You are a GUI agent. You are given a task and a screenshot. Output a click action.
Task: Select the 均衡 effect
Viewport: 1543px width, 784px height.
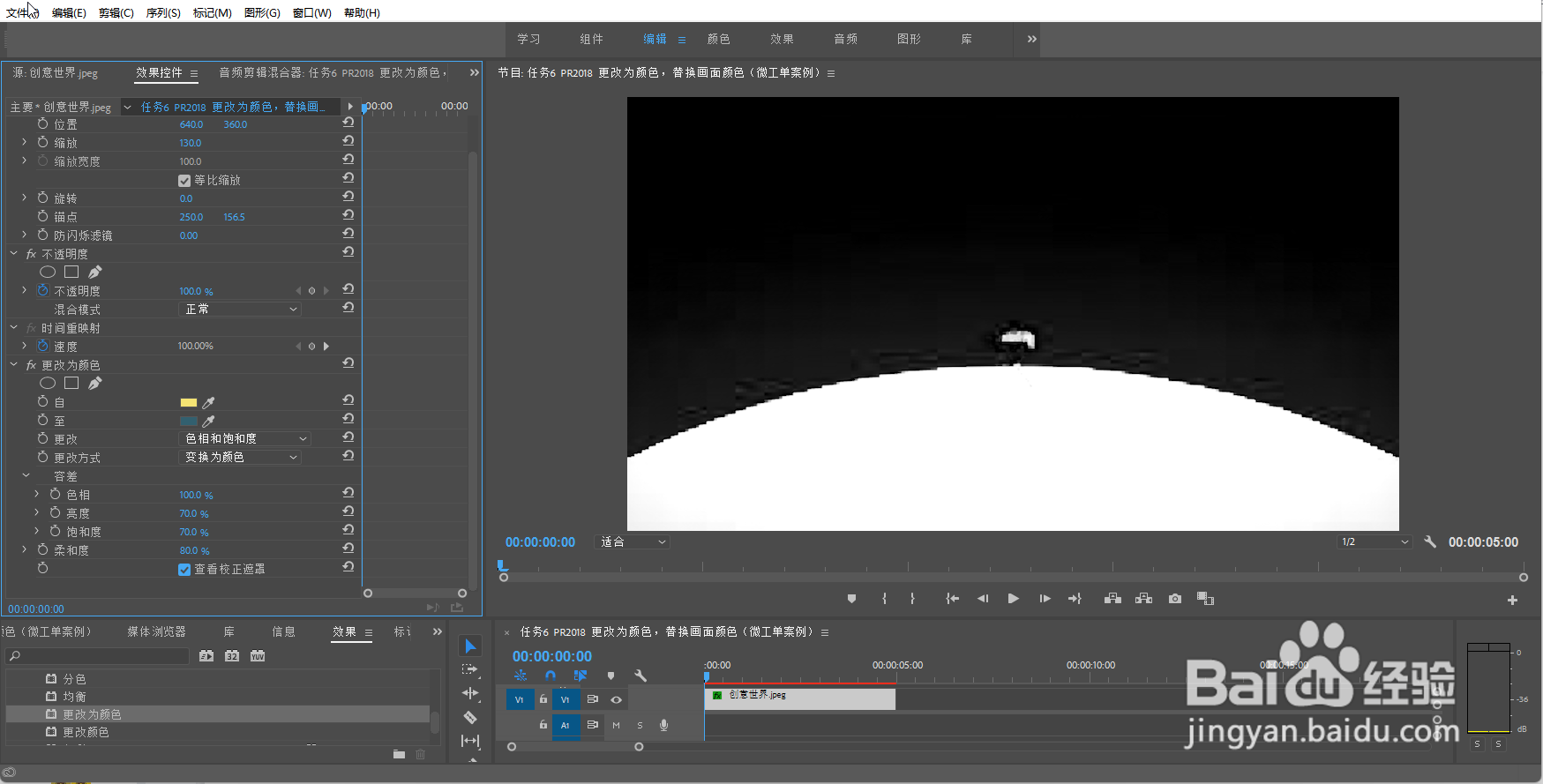pos(75,697)
